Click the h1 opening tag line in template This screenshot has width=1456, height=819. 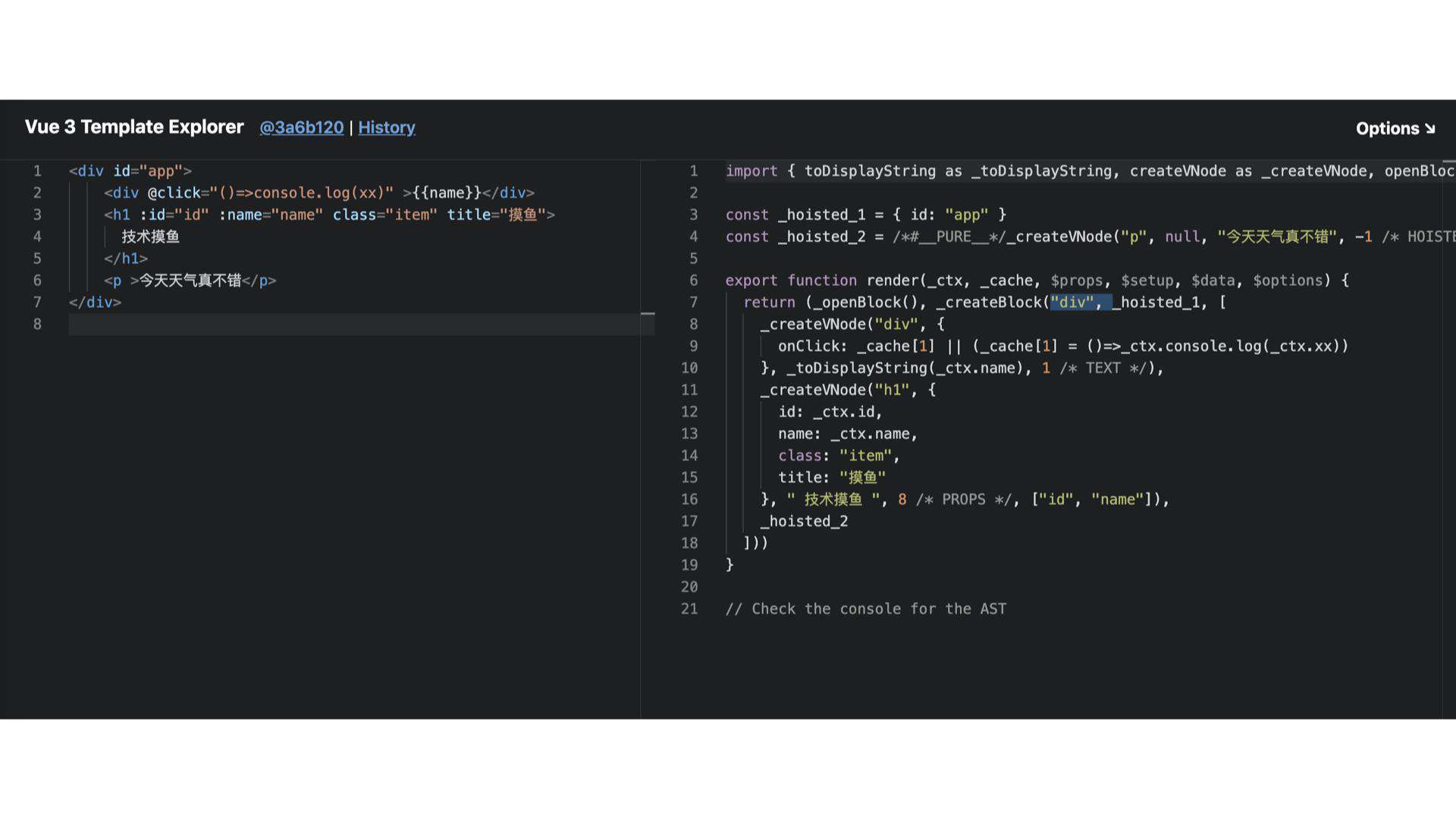[x=329, y=215]
